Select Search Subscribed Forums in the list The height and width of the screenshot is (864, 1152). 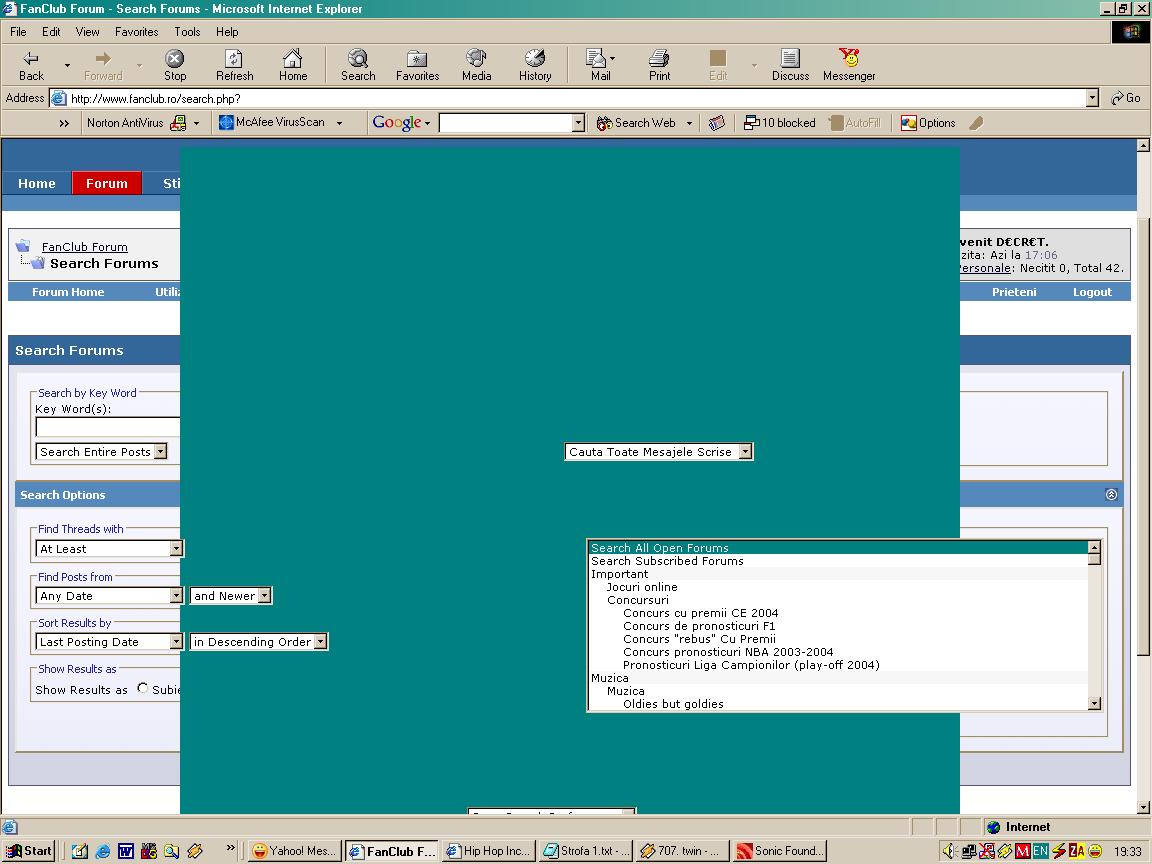point(838,561)
